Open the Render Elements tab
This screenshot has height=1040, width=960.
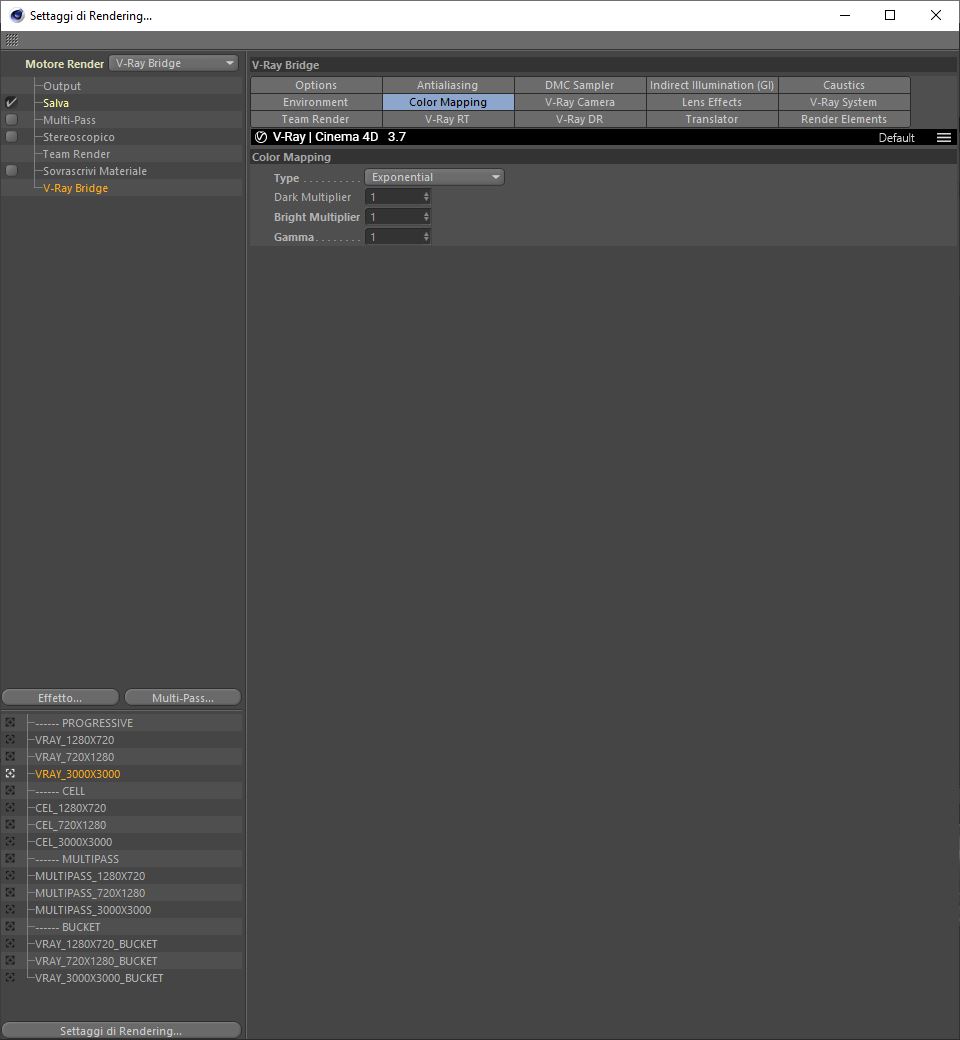844,119
